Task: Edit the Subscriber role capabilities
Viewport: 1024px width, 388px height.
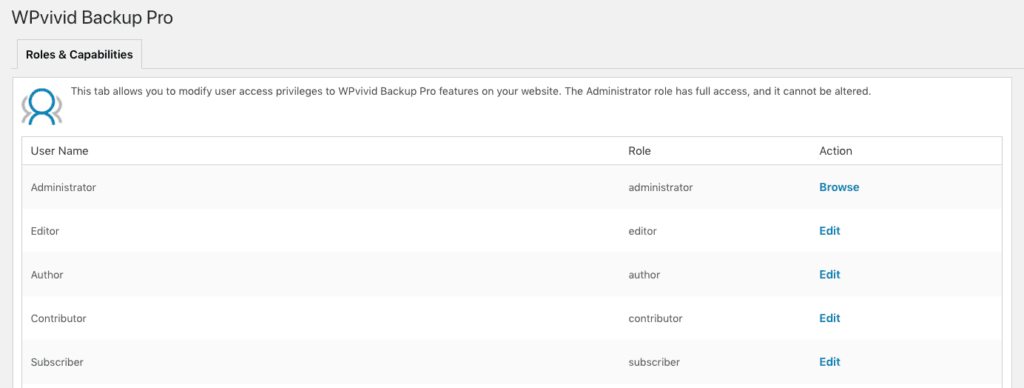Action: [x=829, y=362]
